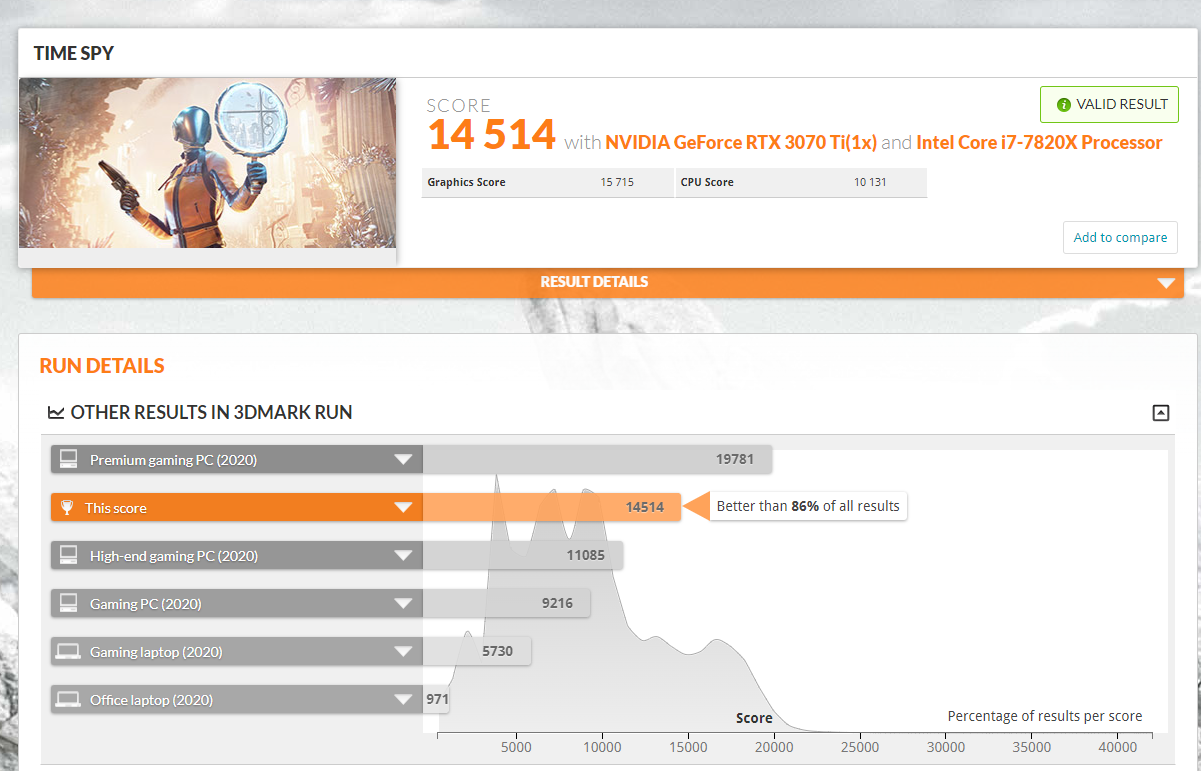Expand the Result Details orange bar arrow
Screen dimensions: 1201x771
click(x=1165, y=283)
